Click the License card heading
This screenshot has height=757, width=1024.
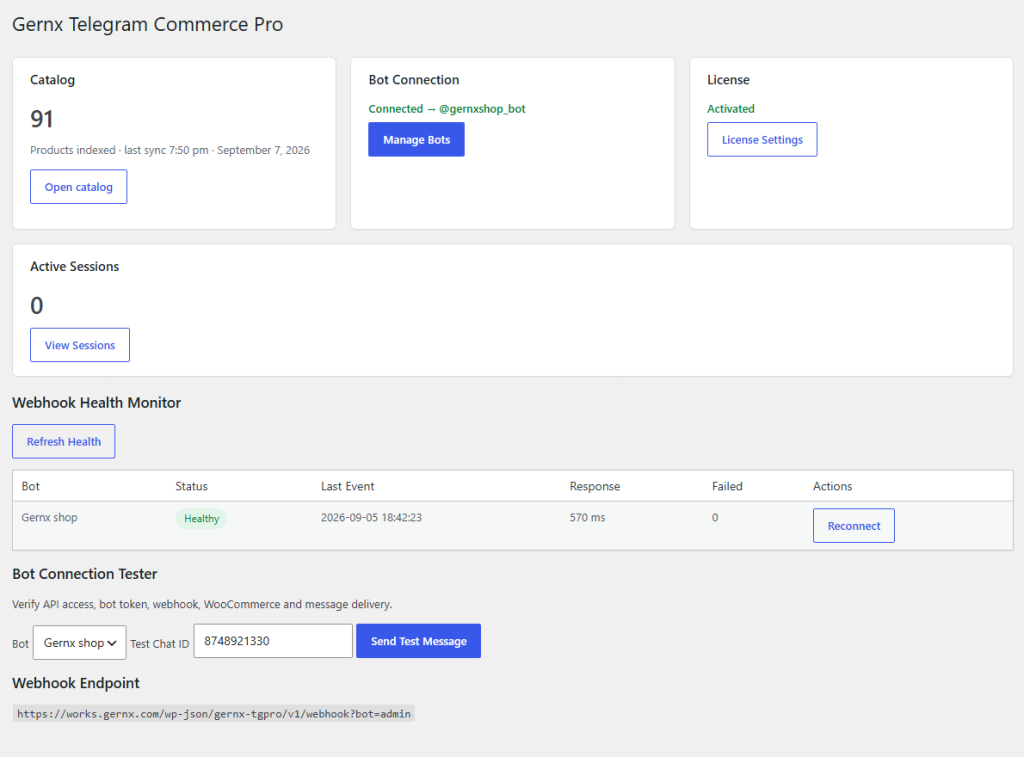[728, 80]
